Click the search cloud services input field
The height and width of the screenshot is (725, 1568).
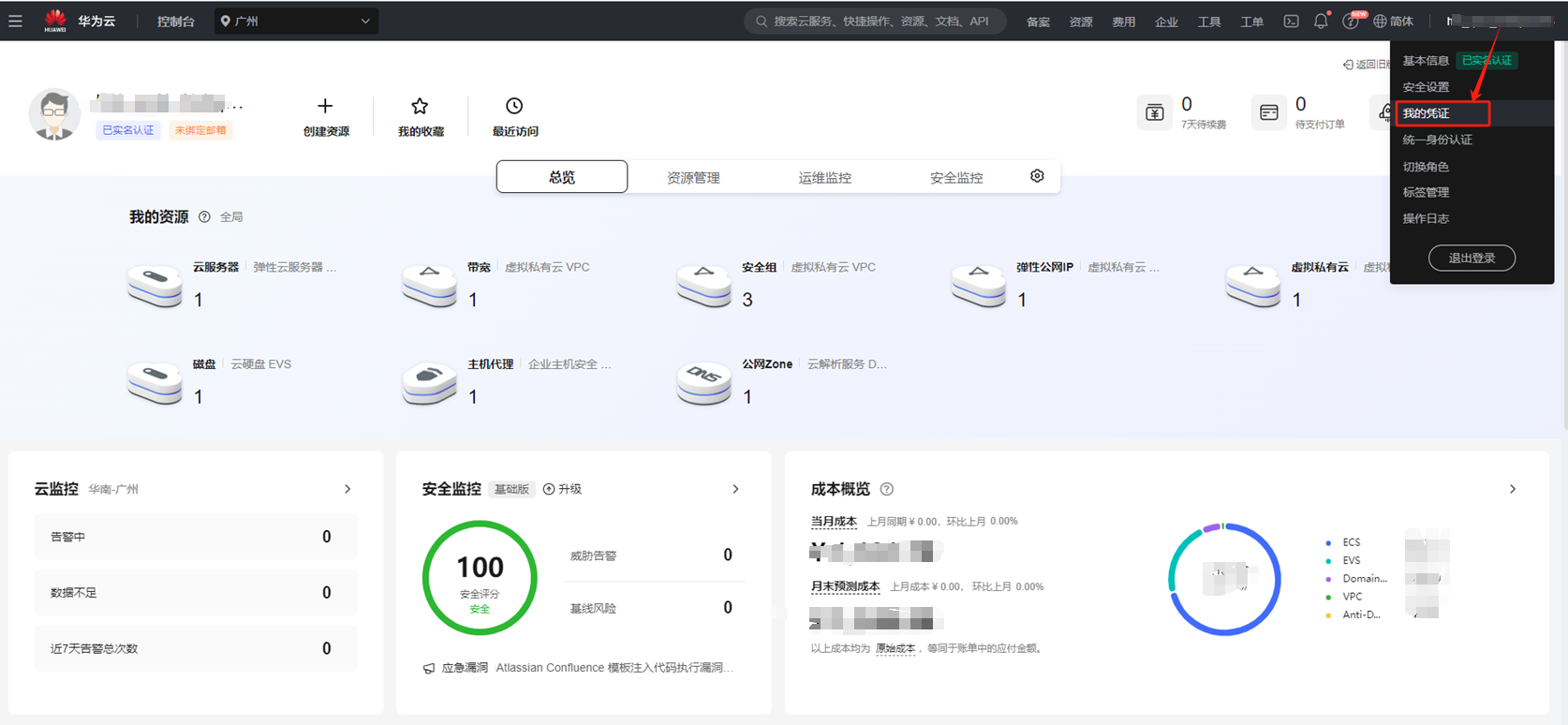[x=875, y=21]
